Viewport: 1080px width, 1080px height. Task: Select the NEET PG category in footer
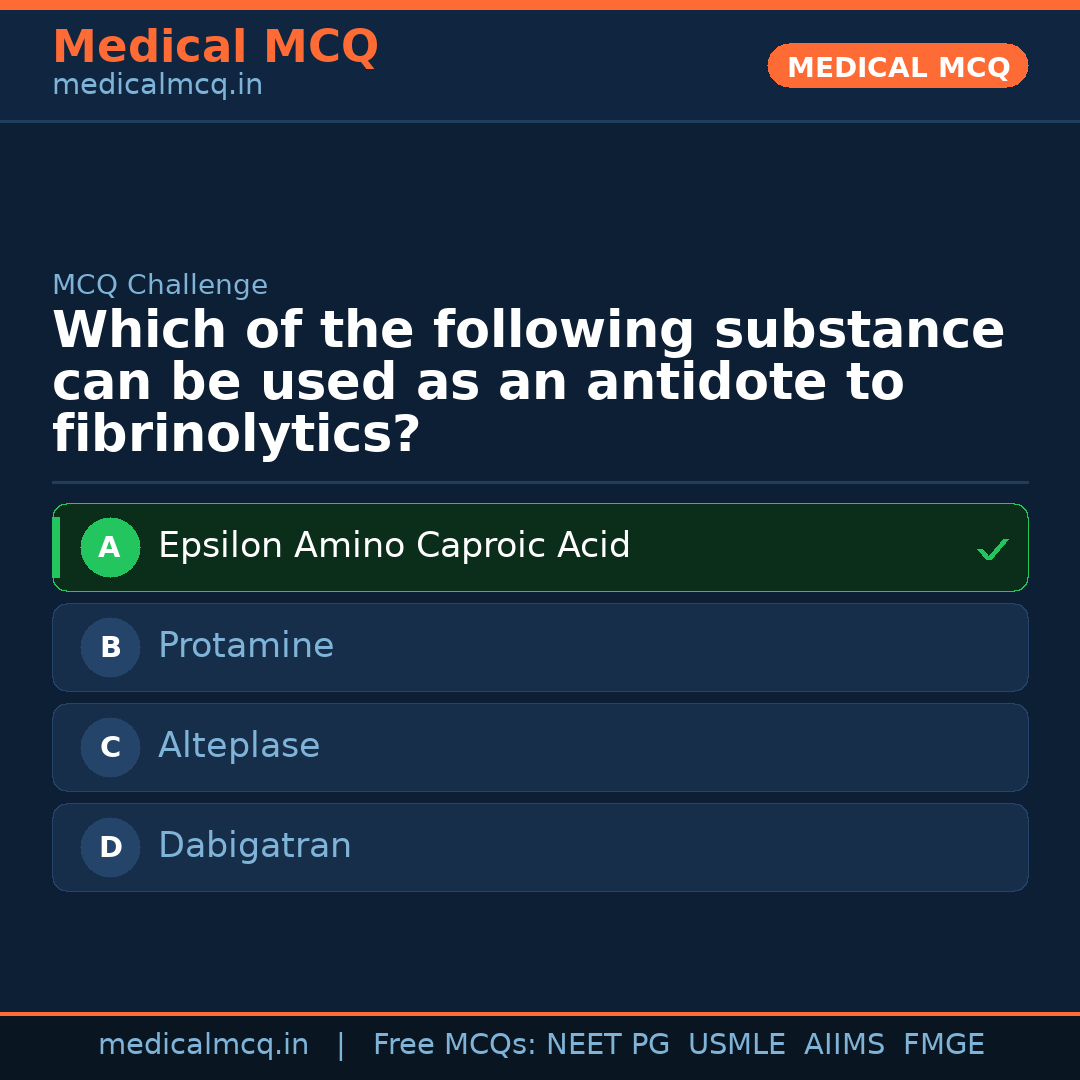point(607,1043)
